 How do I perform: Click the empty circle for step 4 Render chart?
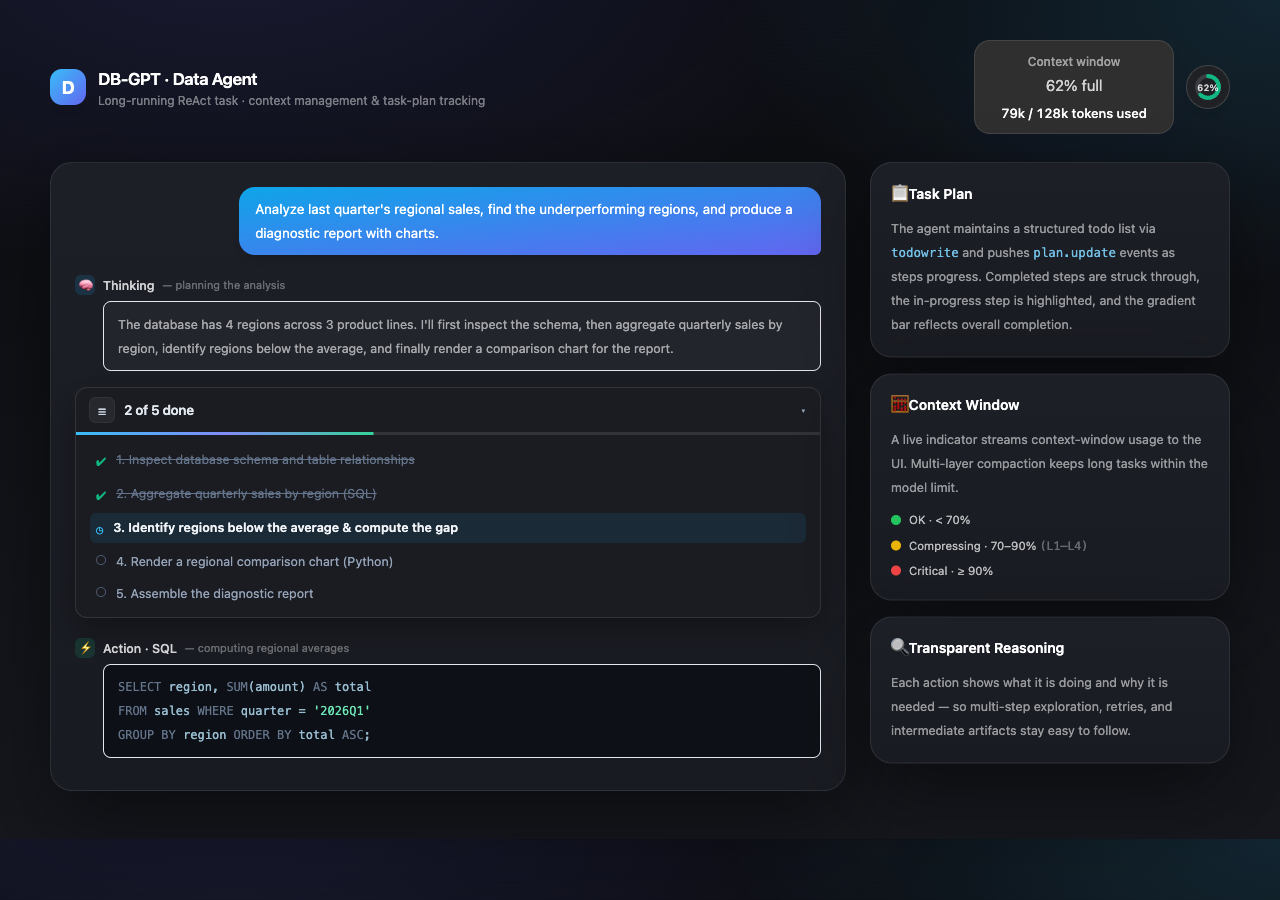101,561
